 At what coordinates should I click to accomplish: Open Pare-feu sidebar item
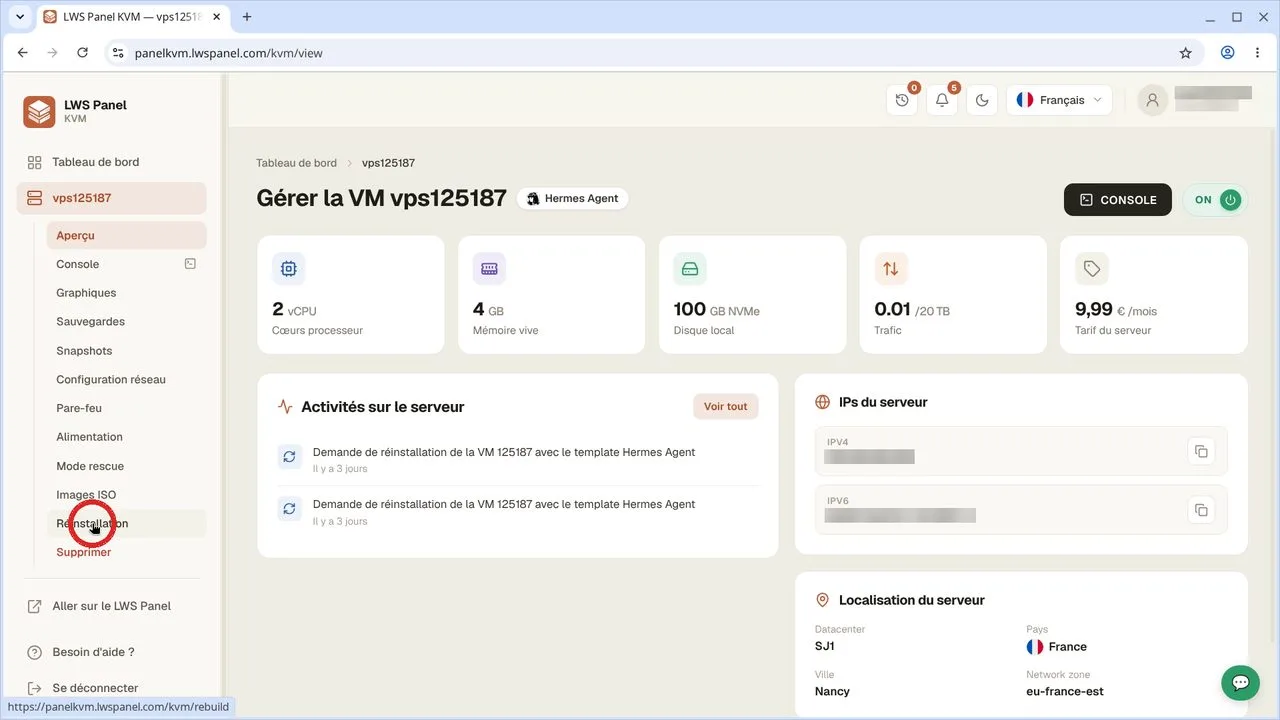pos(126,408)
